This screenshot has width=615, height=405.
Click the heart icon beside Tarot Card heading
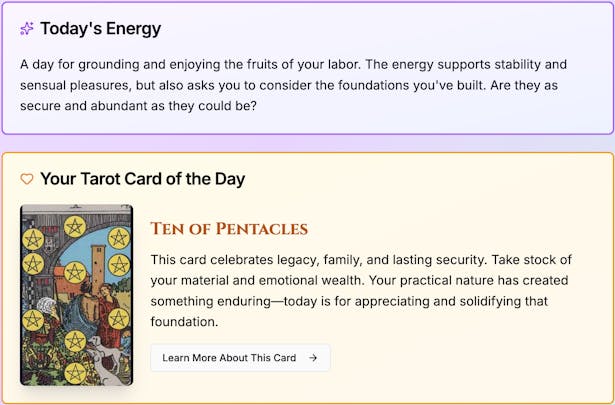pos(27,179)
